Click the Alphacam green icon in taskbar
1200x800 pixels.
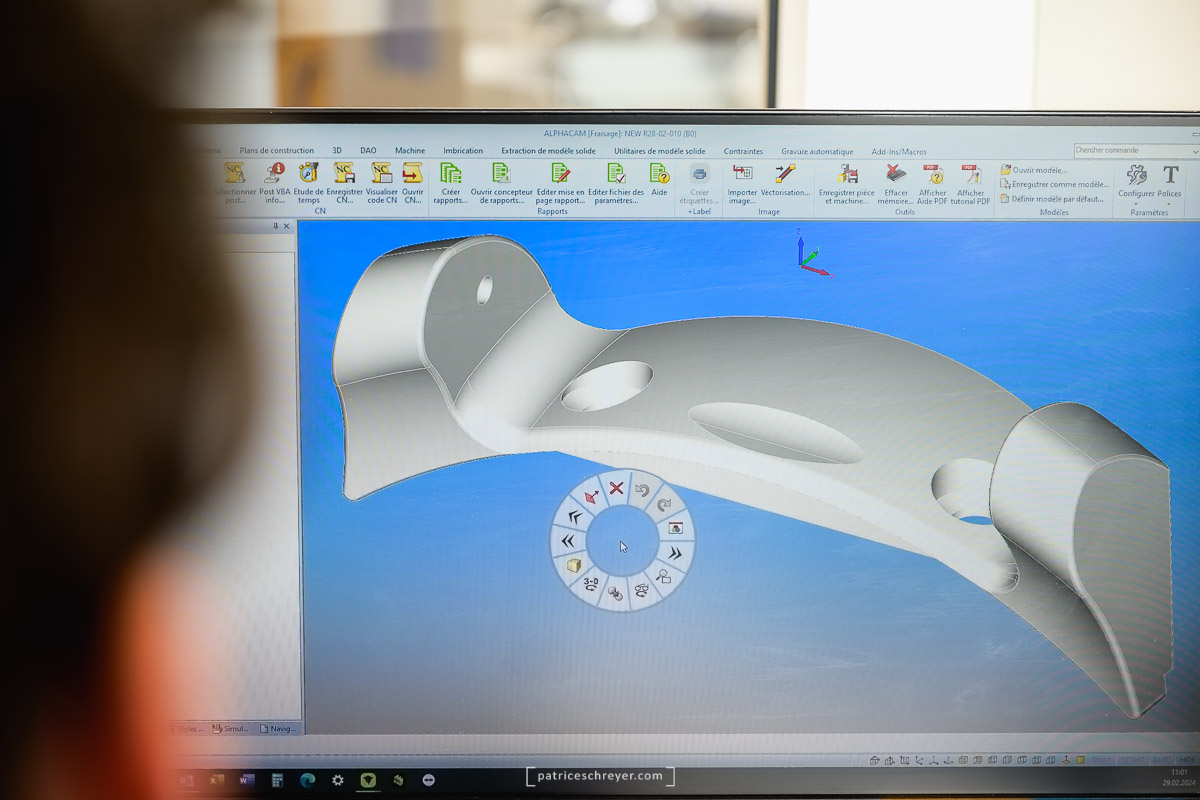(368, 779)
